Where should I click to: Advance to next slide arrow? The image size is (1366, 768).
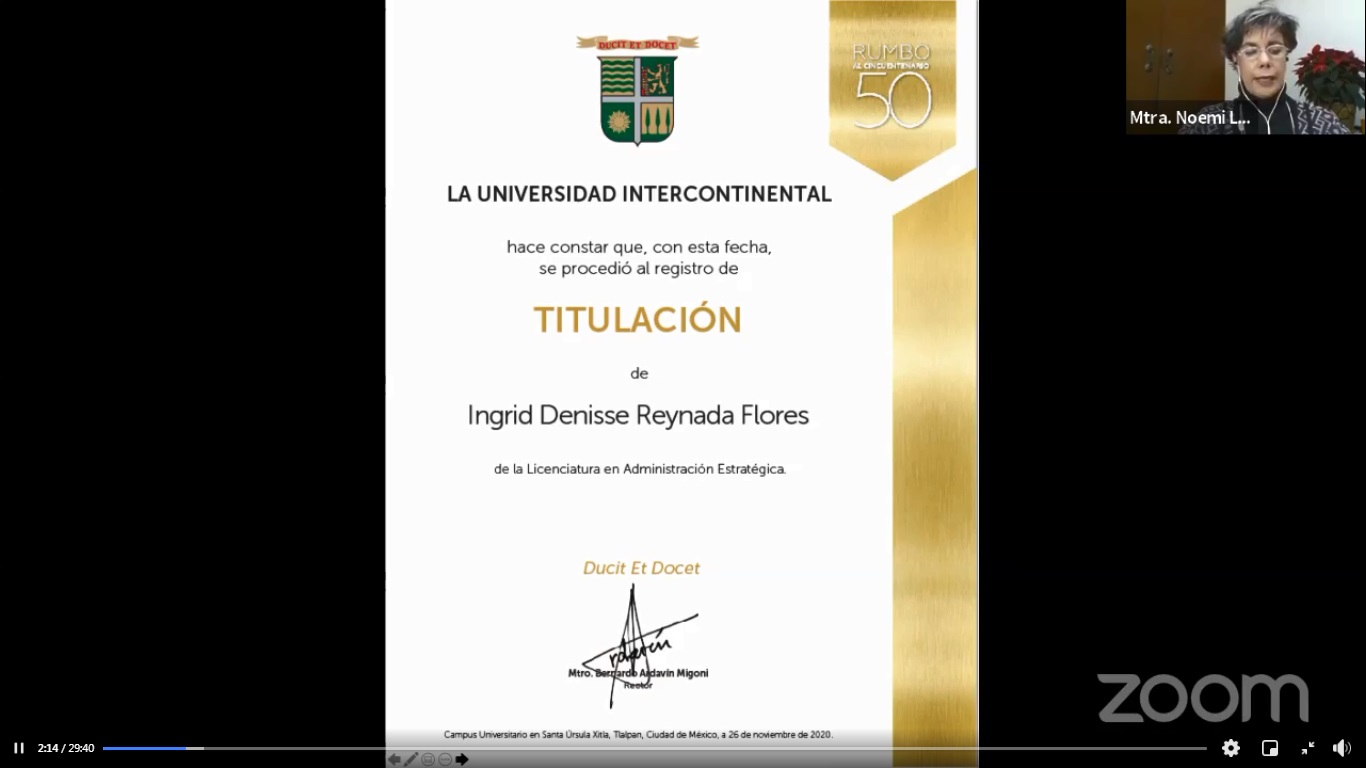462,760
